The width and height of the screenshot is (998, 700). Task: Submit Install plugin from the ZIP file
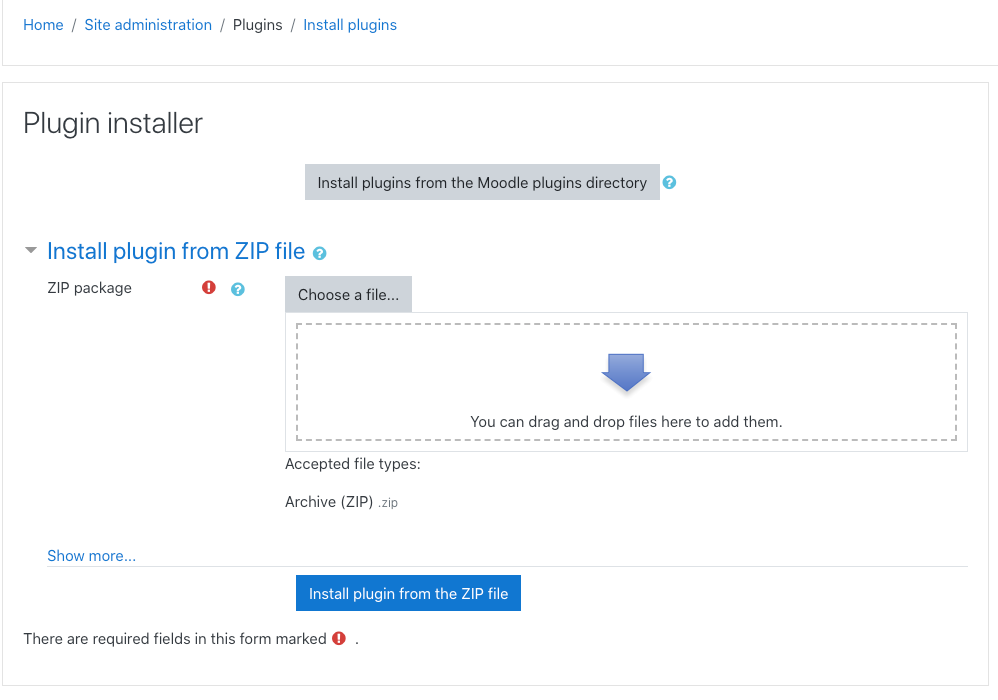pyautogui.click(x=408, y=593)
